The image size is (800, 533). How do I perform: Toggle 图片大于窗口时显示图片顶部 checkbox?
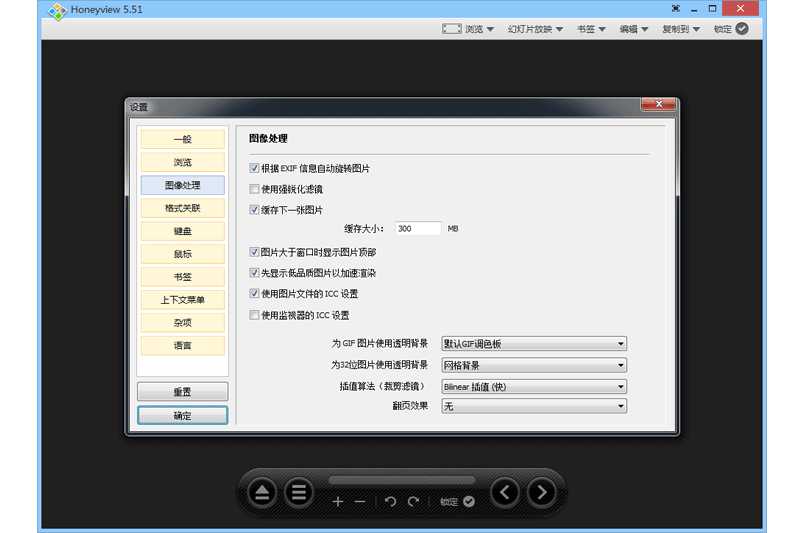(x=254, y=252)
